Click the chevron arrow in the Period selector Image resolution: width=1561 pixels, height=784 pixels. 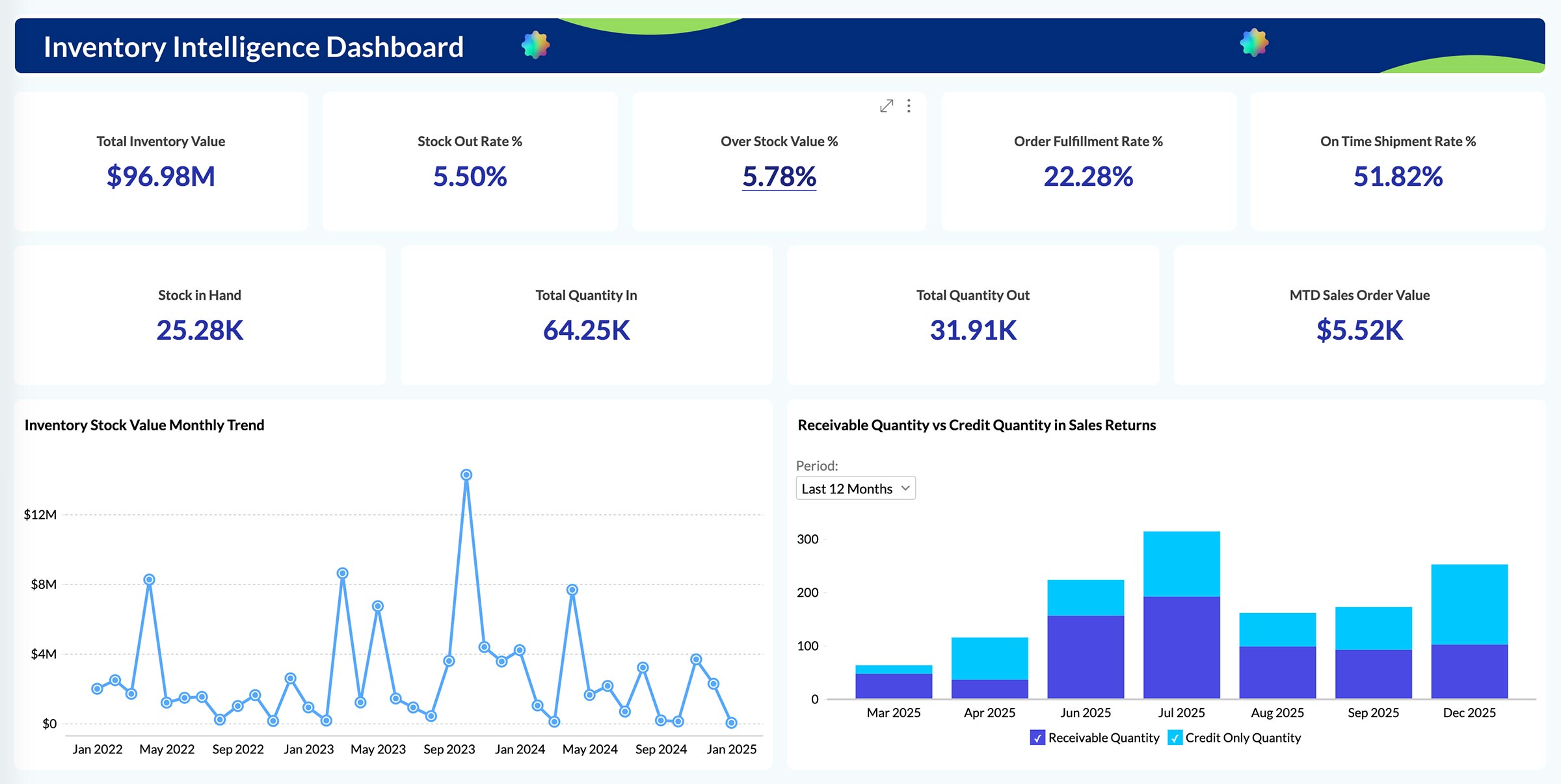click(x=905, y=488)
